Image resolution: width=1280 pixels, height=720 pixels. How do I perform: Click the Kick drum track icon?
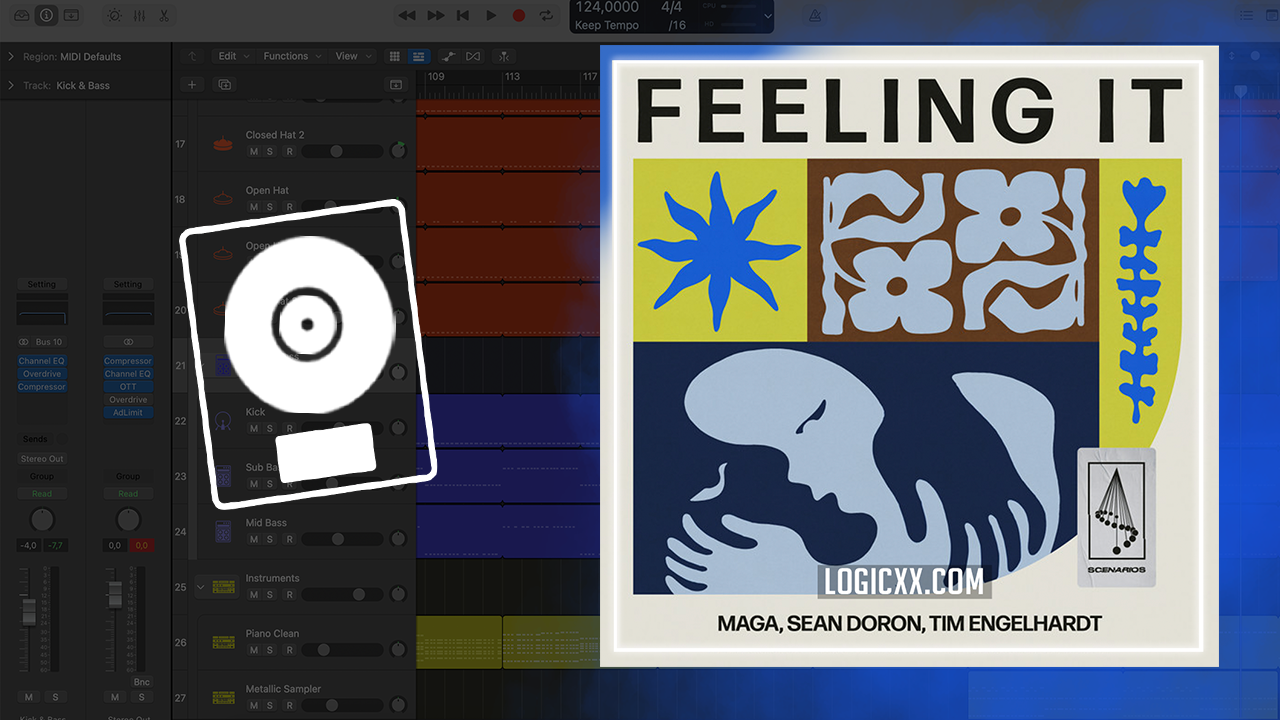[224, 421]
